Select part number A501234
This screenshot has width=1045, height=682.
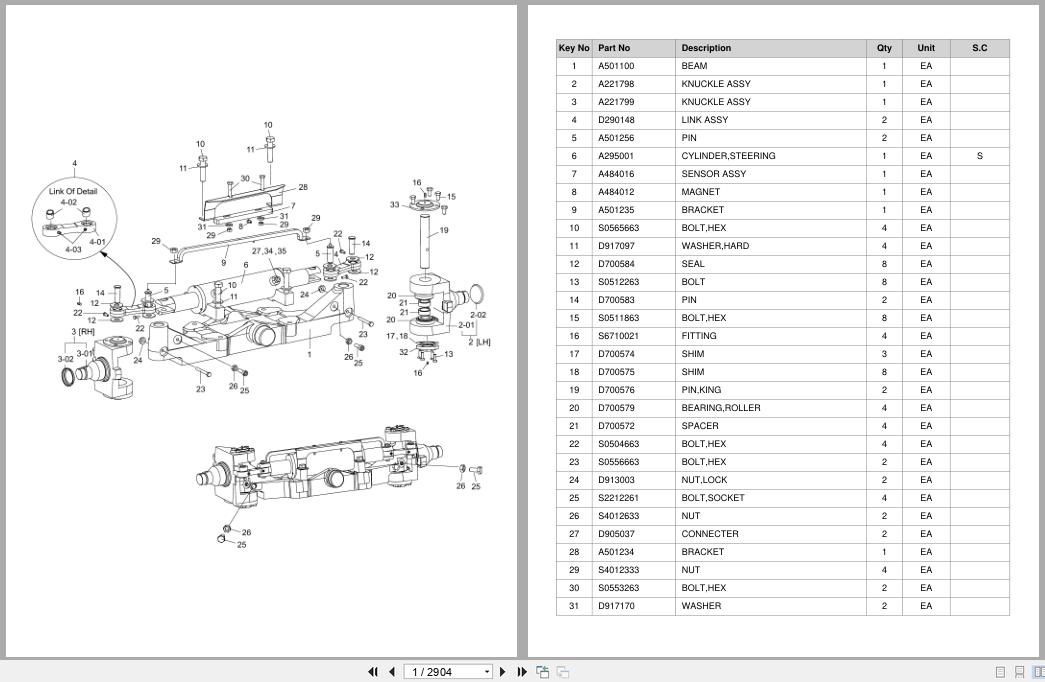616,552
